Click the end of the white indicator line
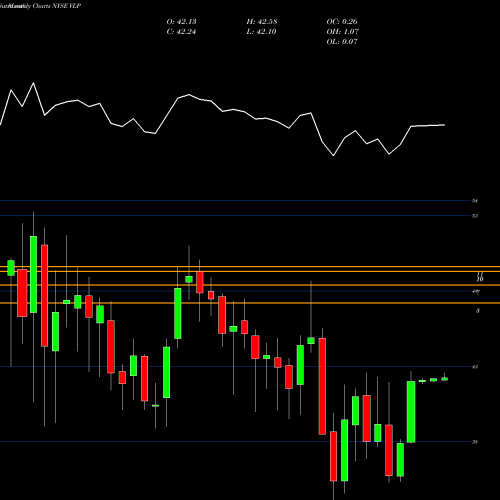The width and height of the screenshot is (500, 500). click(x=444, y=125)
